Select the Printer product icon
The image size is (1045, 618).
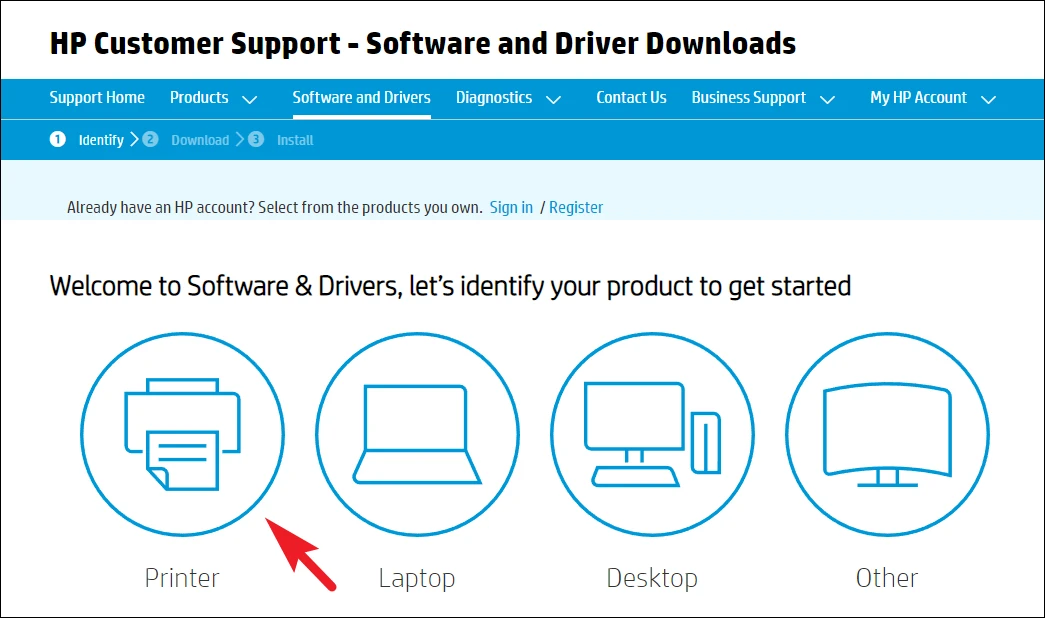(x=182, y=435)
